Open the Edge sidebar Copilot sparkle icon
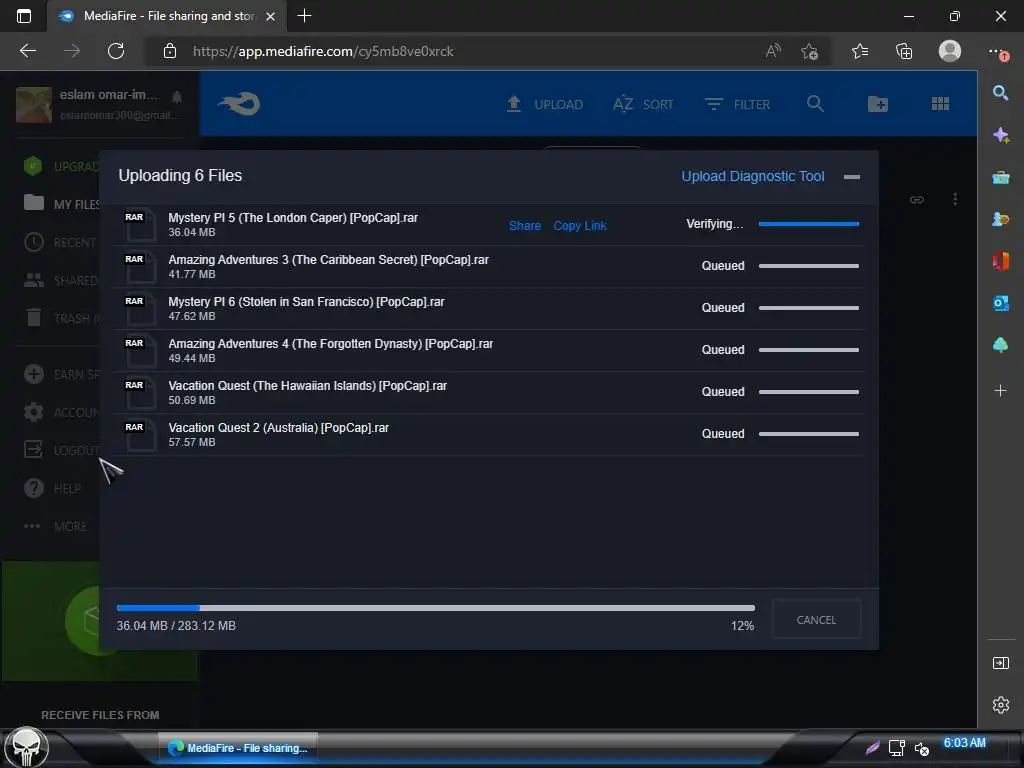Viewport: 1024px width, 768px height. (1000, 135)
